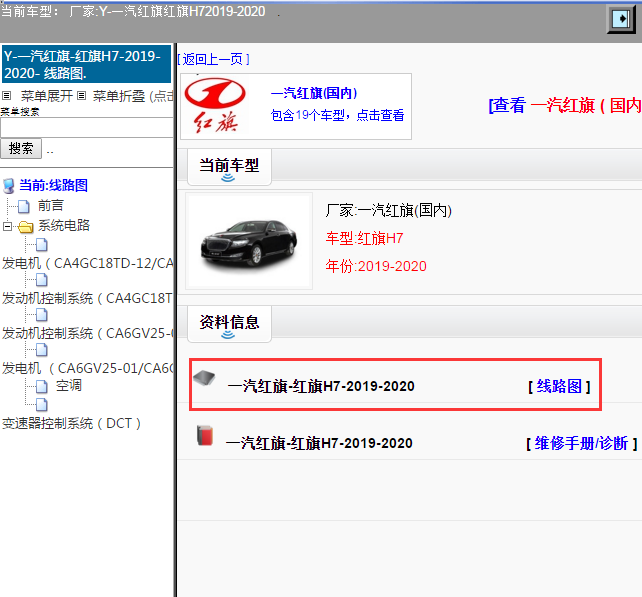The width and height of the screenshot is (642, 597).
Task: Click the page icon above 变速器控制系统 (DCT)
Action: pyautogui.click(x=42, y=405)
